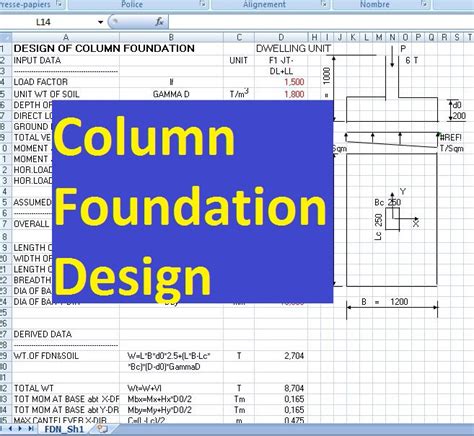Select column B header
Image resolution: width=474 pixels, height=436 pixels.
point(171,37)
